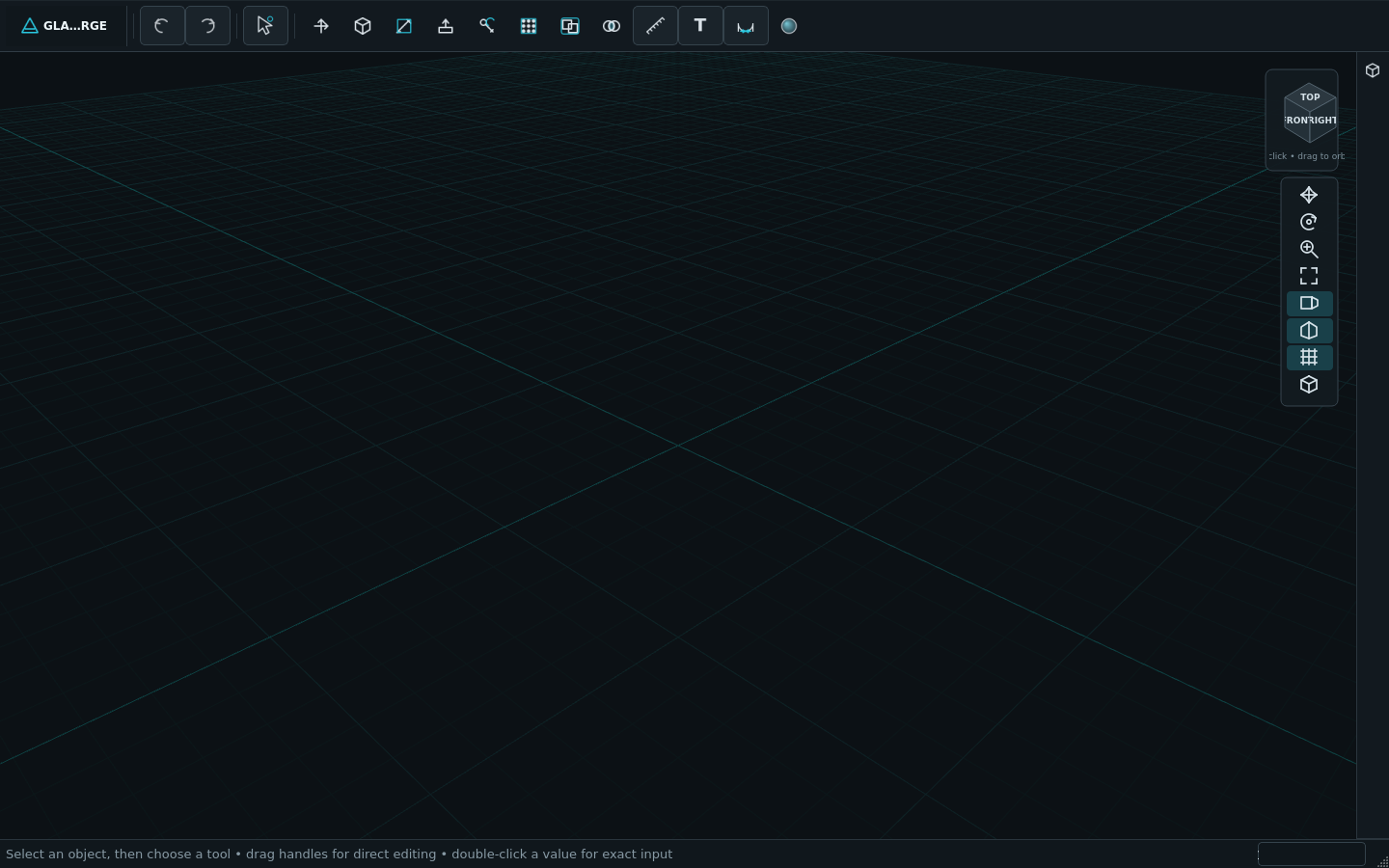1389x868 pixels.
Task: Click the status bar value input field
Action: coord(1312,854)
